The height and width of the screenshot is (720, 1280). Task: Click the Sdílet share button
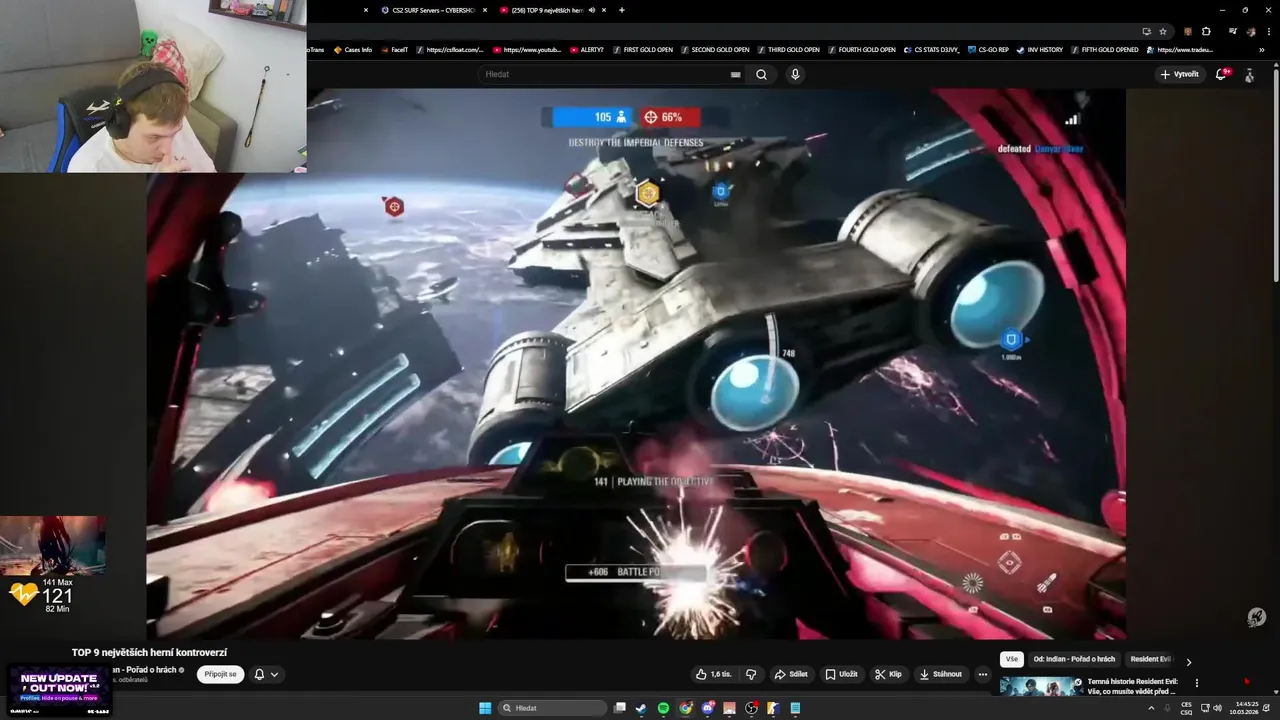coord(791,674)
